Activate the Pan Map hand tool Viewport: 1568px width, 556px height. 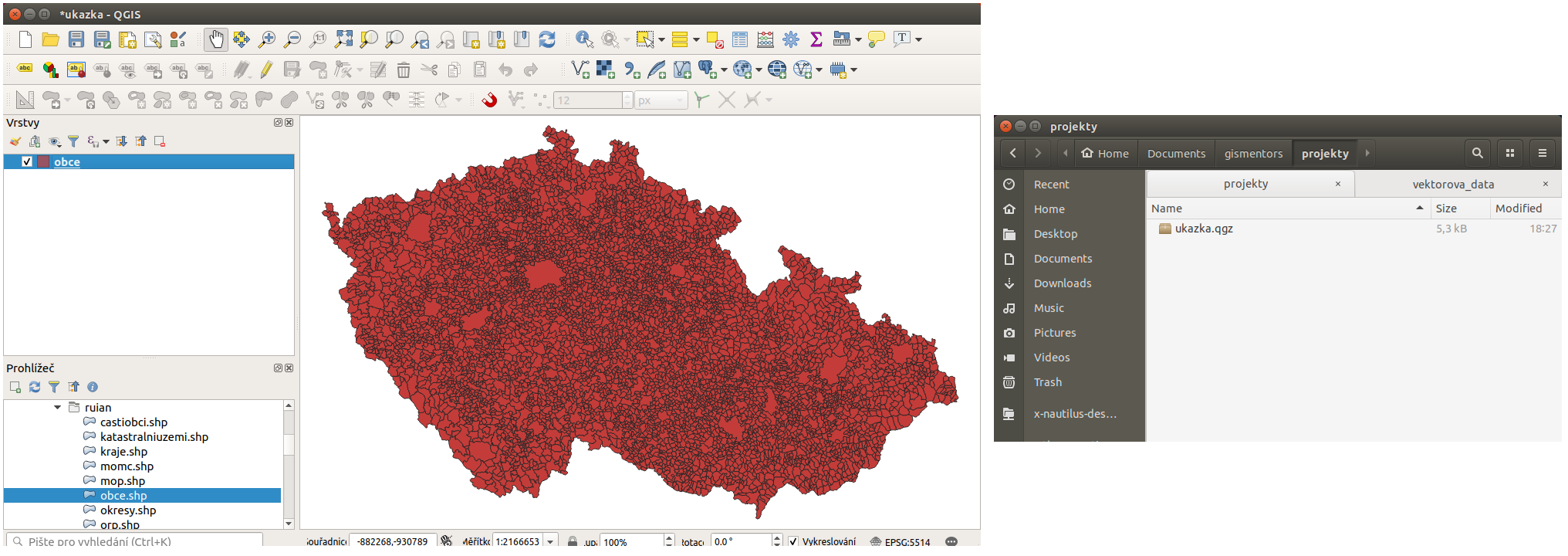click(216, 39)
